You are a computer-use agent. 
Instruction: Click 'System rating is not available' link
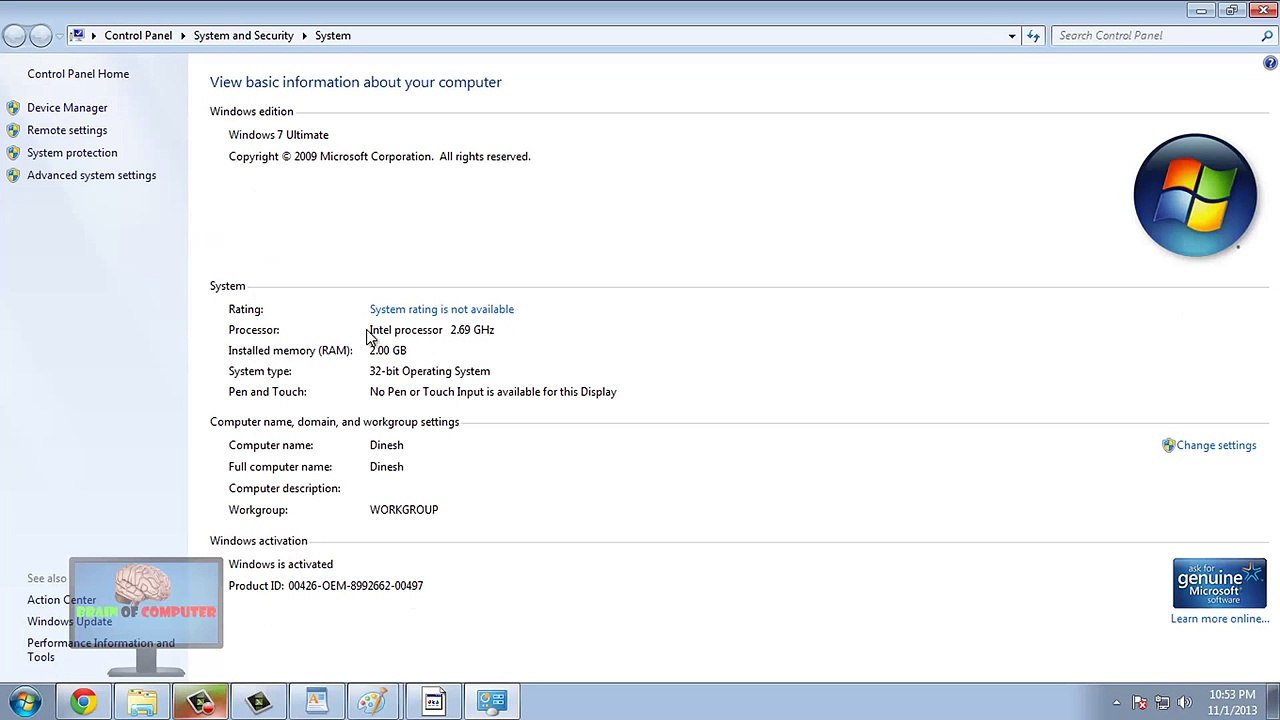pyautogui.click(x=442, y=309)
